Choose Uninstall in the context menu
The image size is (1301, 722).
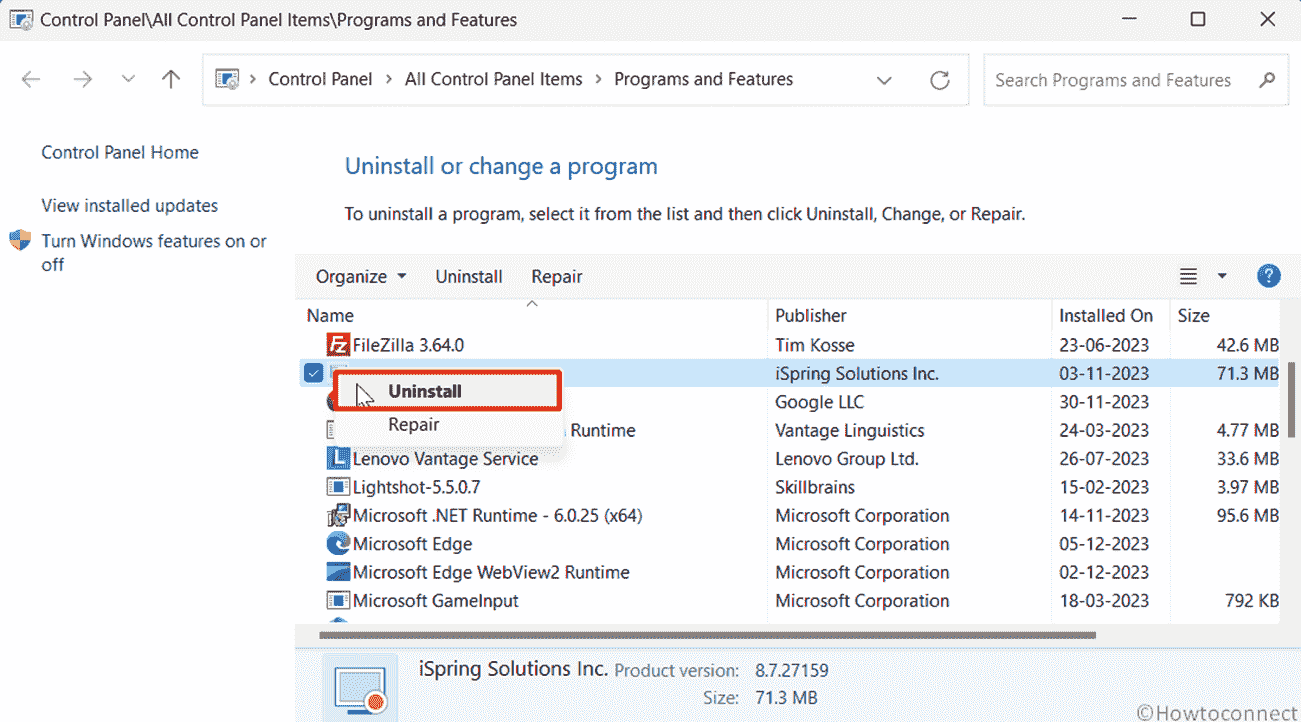[x=447, y=391]
